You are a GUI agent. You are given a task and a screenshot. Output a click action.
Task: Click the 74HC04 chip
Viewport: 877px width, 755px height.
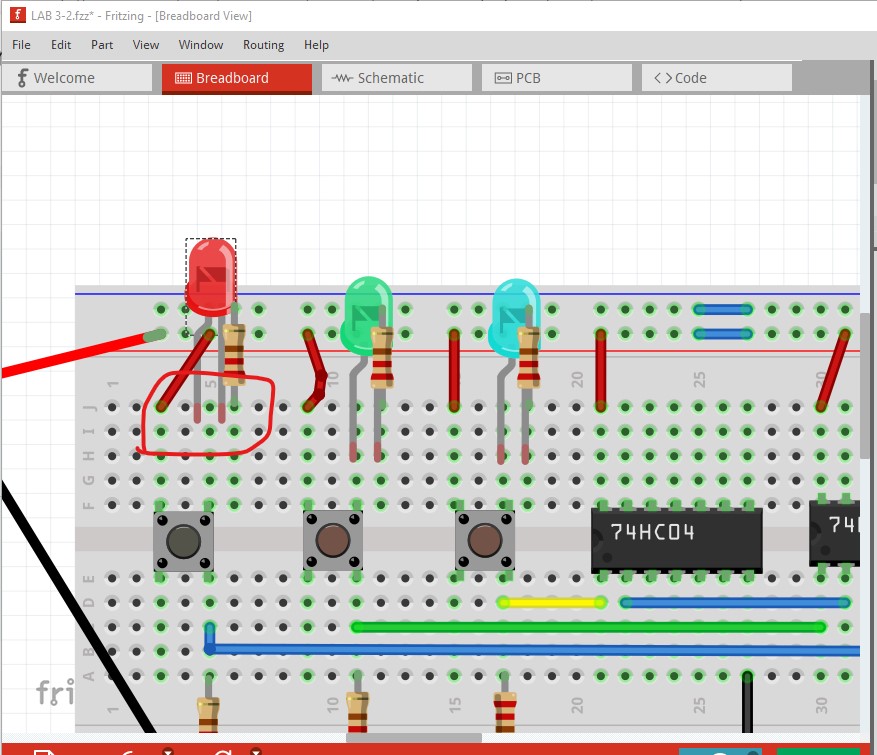[676, 539]
